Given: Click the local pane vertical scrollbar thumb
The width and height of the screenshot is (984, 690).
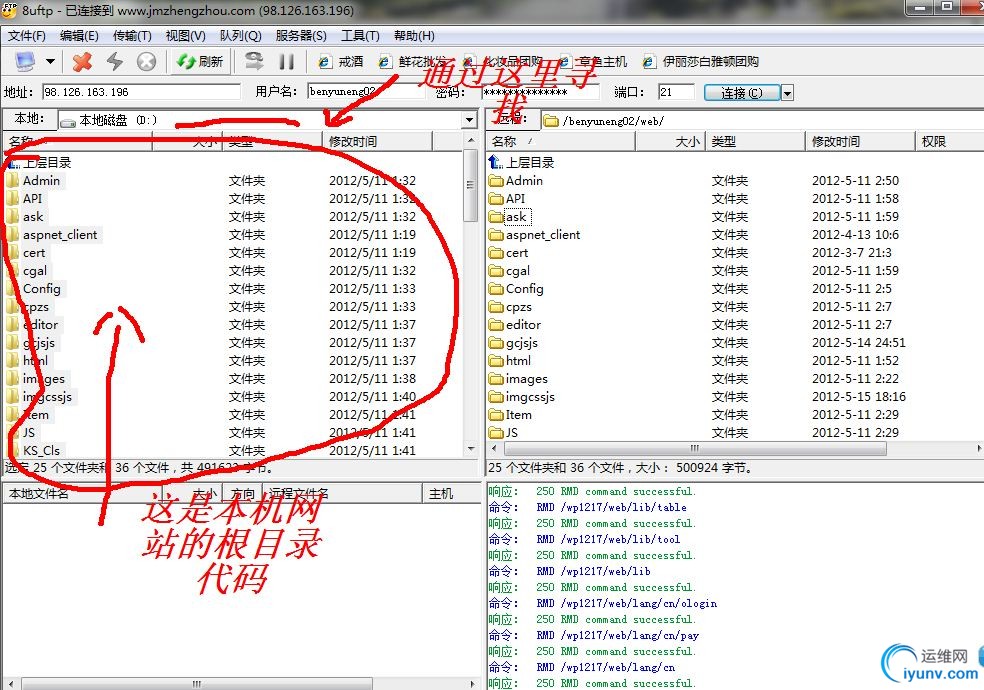Looking at the screenshot, I should tap(471, 185).
